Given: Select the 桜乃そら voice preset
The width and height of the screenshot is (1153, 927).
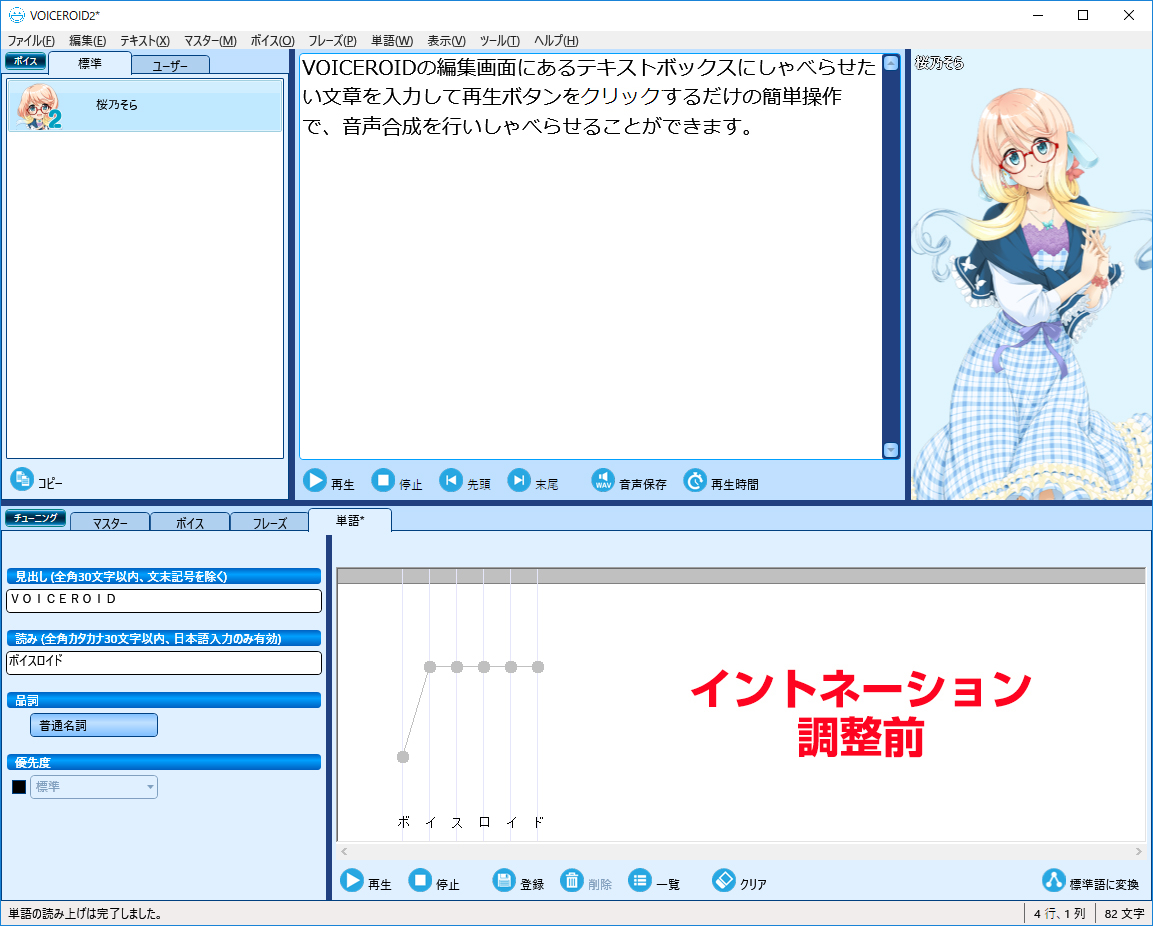Looking at the screenshot, I should (x=145, y=106).
